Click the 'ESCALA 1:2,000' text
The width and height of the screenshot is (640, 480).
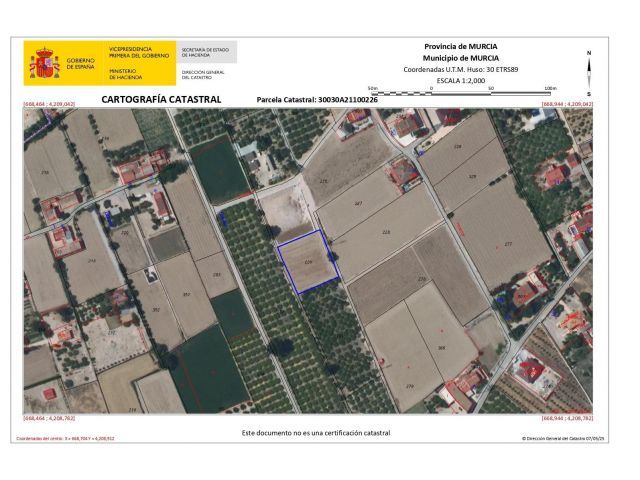461,80
